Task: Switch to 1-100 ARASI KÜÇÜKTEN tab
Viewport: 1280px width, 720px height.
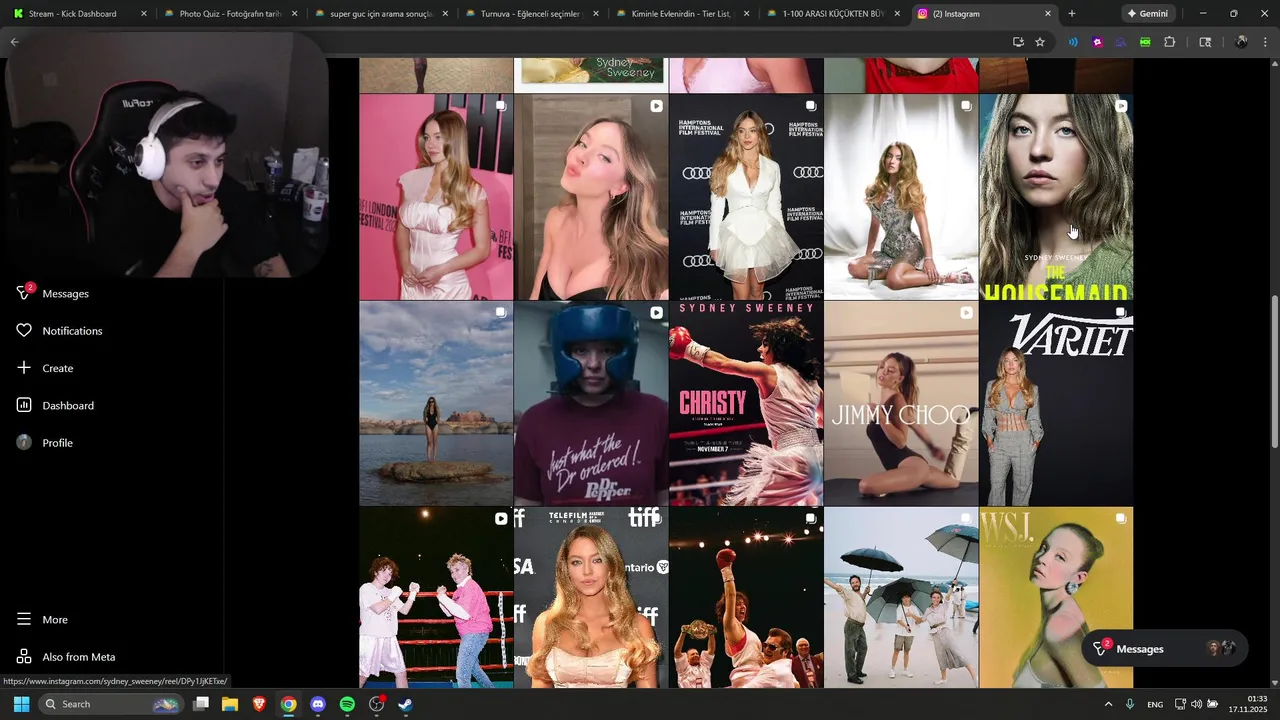Action: point(832,14)
